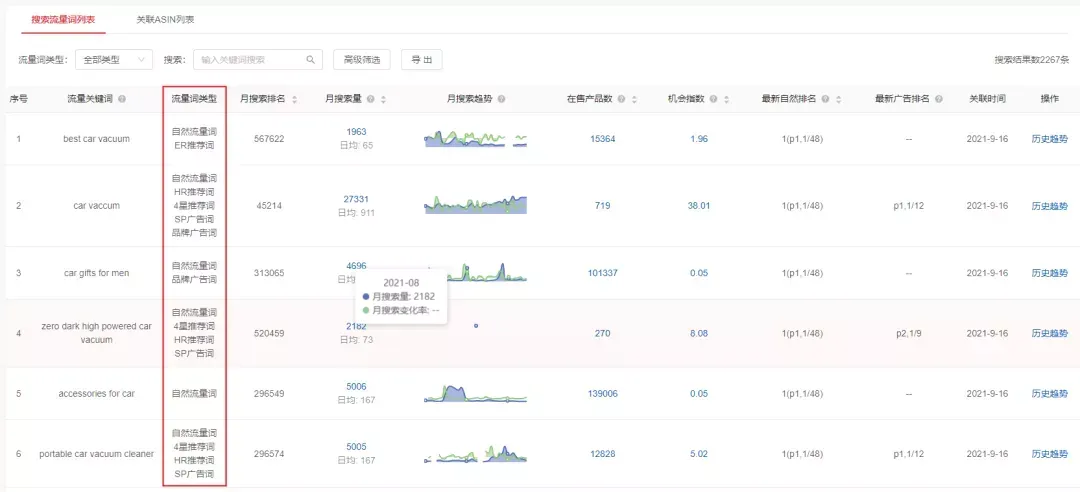Click search rank 313065
This screenshot has width=1080, height=492.
point(269,273)
